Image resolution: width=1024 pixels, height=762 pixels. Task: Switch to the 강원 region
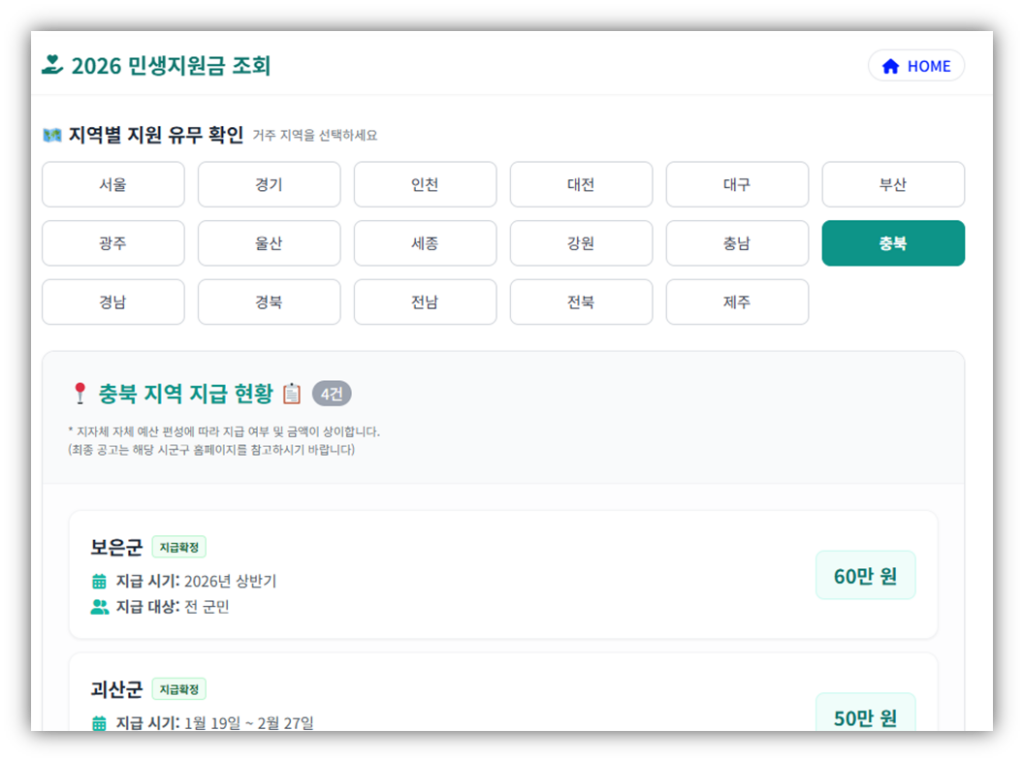(581, 243)
